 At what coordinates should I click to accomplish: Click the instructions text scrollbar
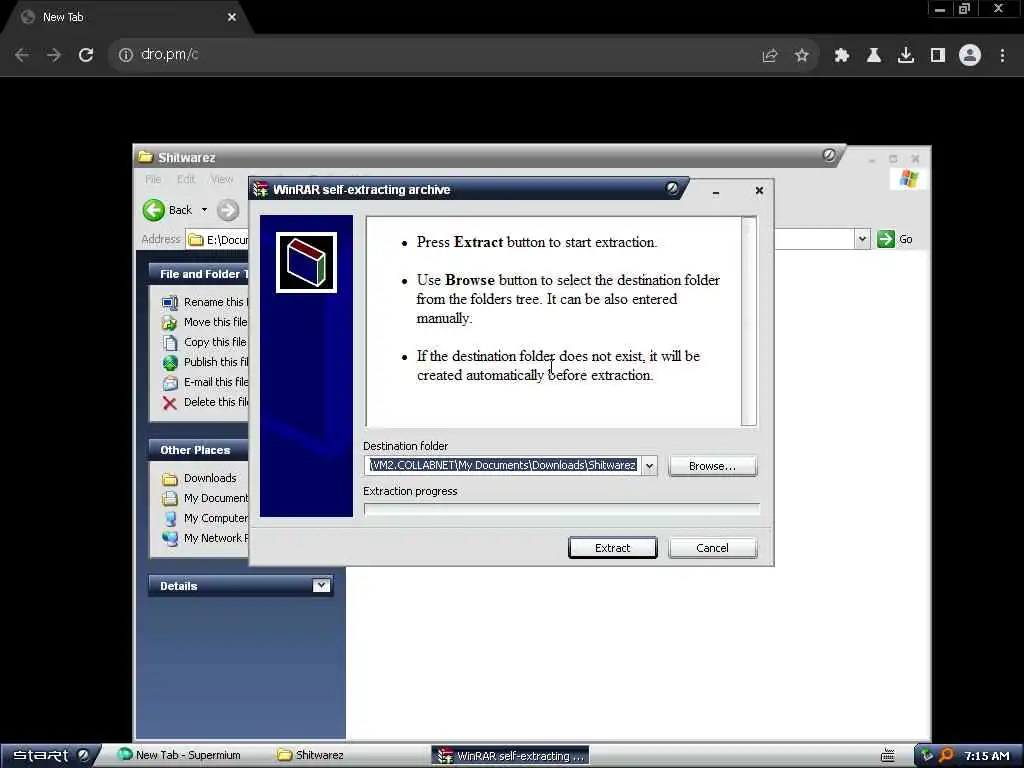tap(749, 322)
